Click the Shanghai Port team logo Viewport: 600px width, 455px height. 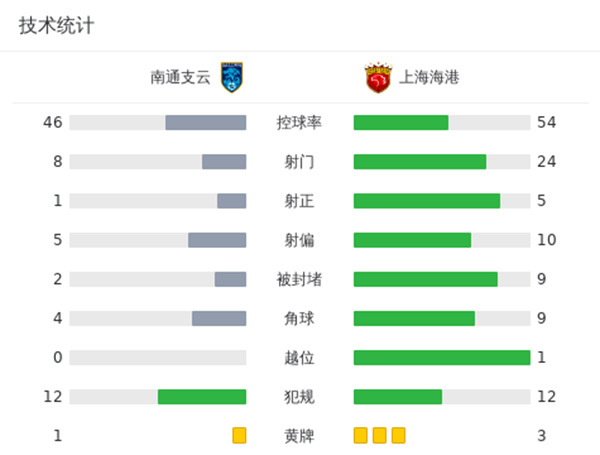[377, 78]
